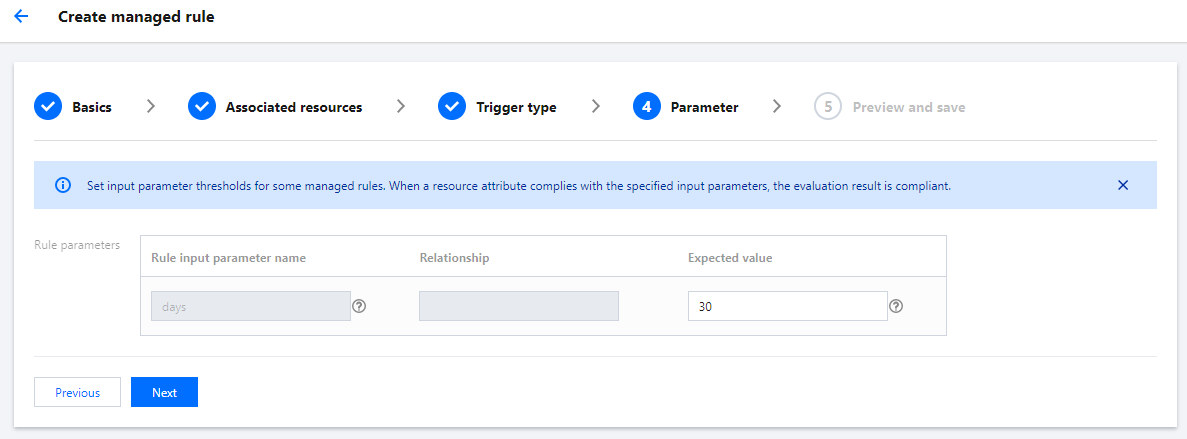
Task: Click the step 5 circle icon
Action: pos(828,106)
